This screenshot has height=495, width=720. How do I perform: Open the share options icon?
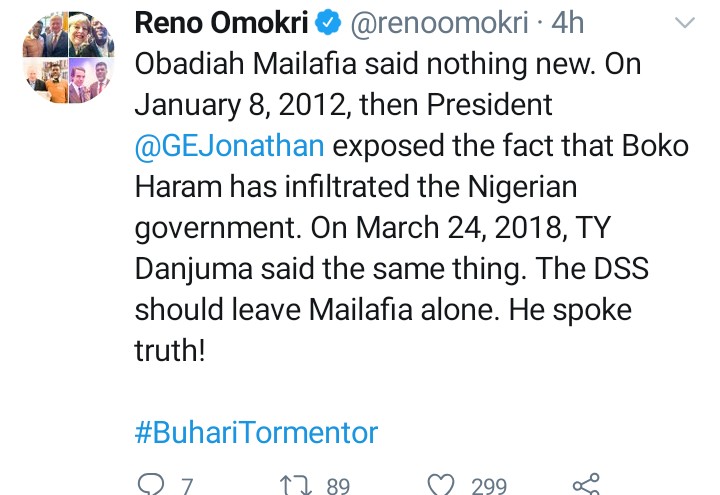pos(585,485)
